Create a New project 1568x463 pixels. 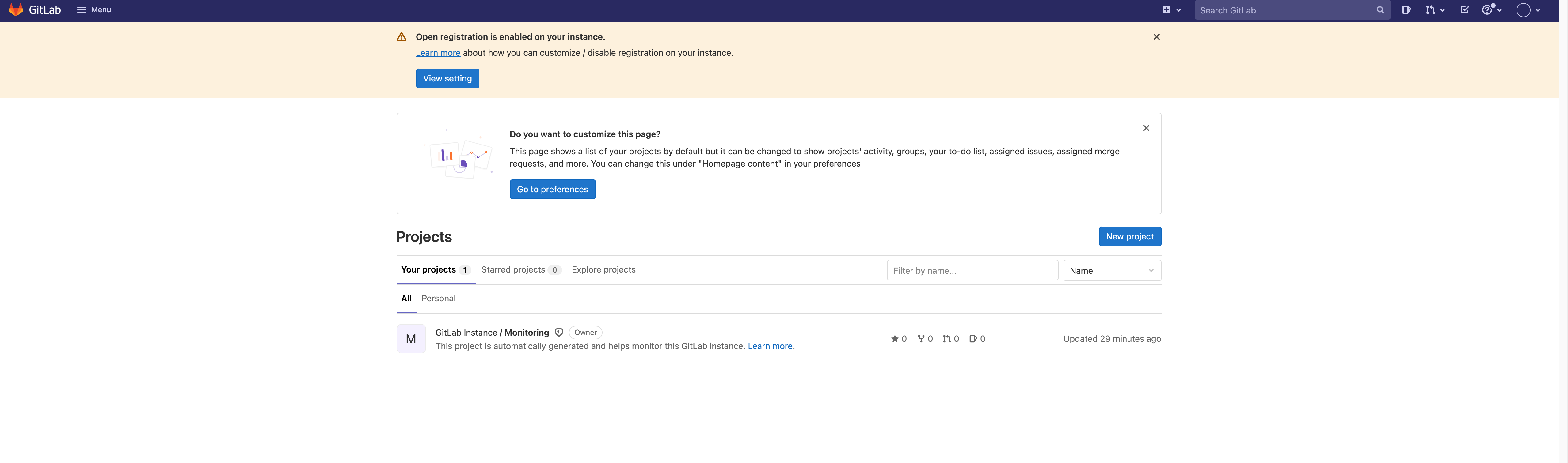tap(1129, 237)
